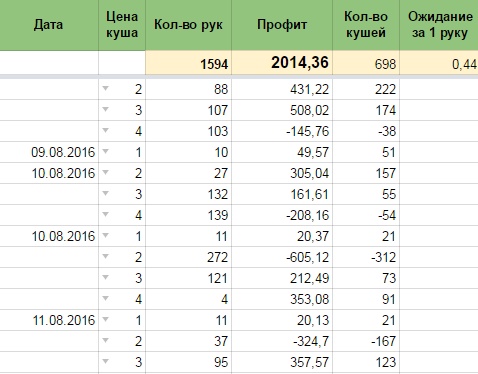Image resolution: width=478 pixels, height=374 pixels.
Task: Select profit cell 212,49
Action: [282, 278]
